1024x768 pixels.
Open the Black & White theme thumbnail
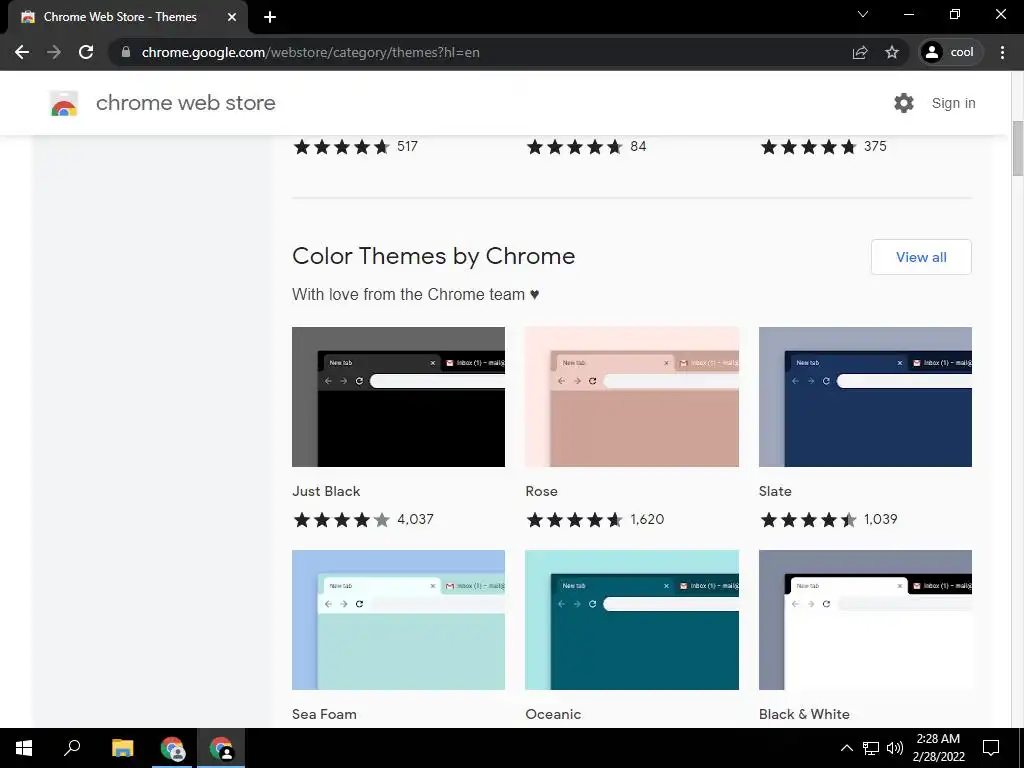865,620
